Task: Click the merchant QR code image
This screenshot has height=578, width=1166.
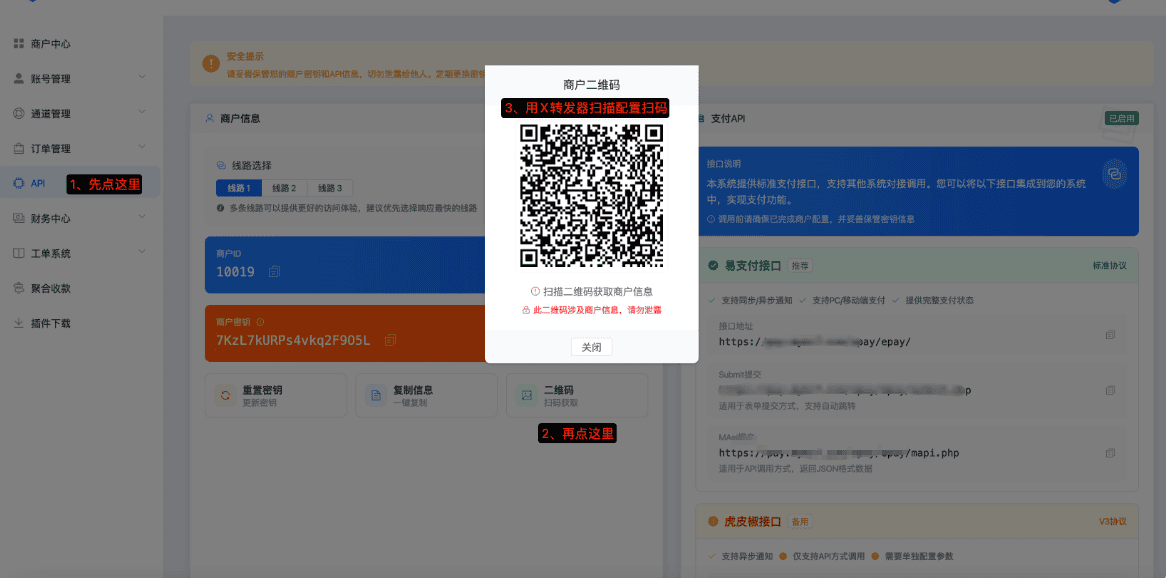Action: coord(592,195)
